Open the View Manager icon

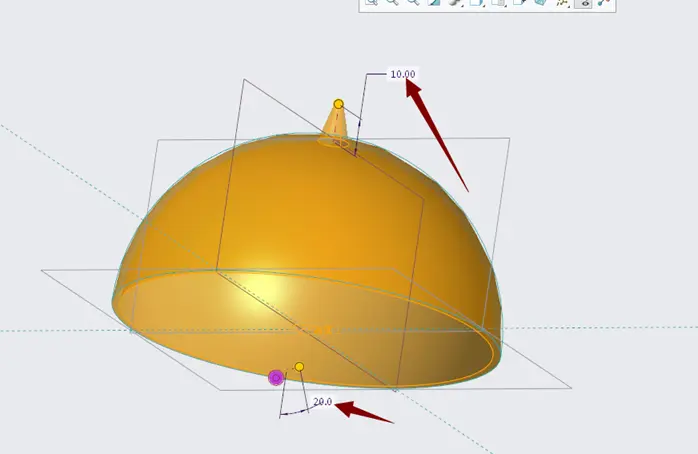(x=497, y=2)
